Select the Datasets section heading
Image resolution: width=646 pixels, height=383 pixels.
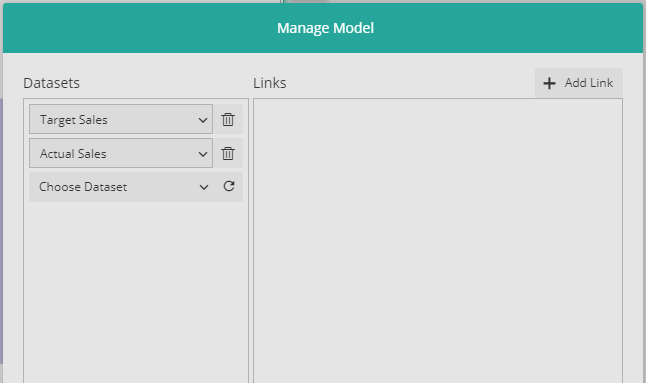tap(51, 83)
